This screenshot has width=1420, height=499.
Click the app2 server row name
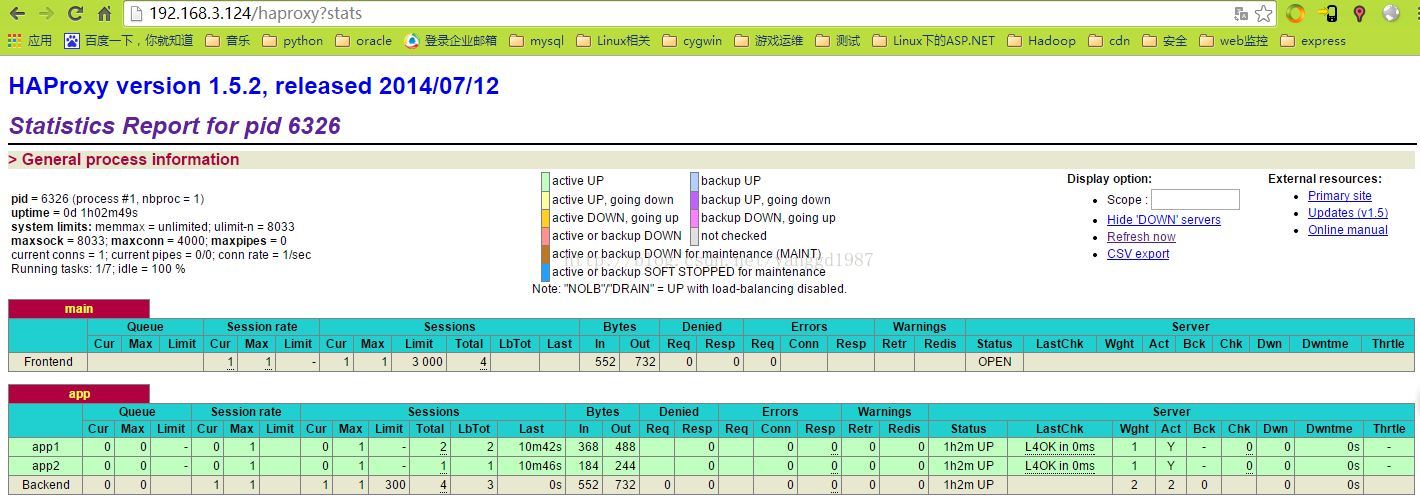46,466
